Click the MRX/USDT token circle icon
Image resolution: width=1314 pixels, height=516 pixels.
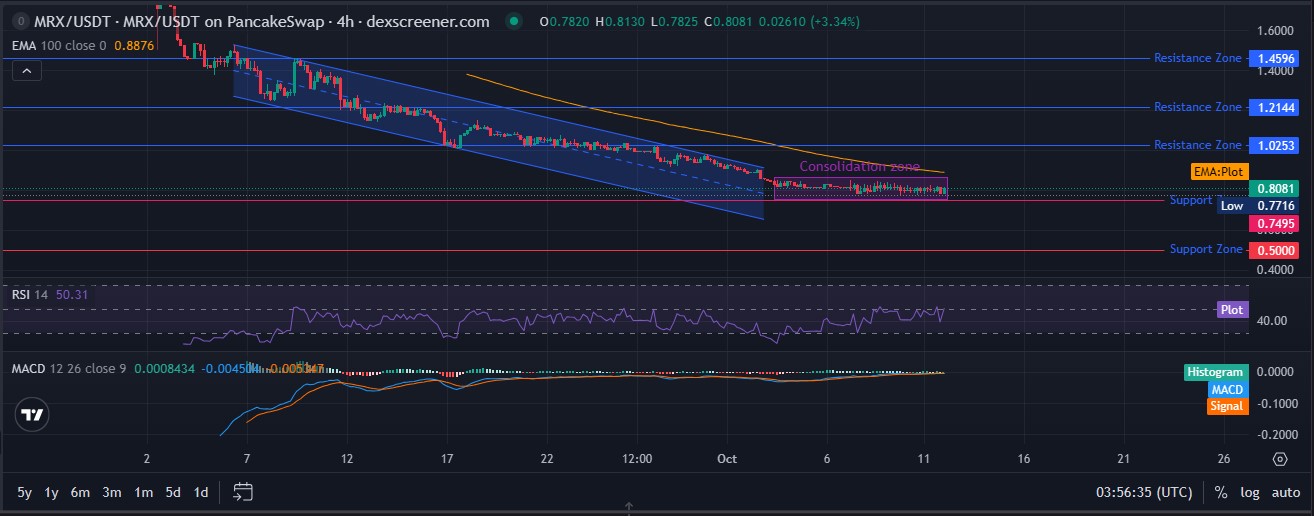coord(18,21)
